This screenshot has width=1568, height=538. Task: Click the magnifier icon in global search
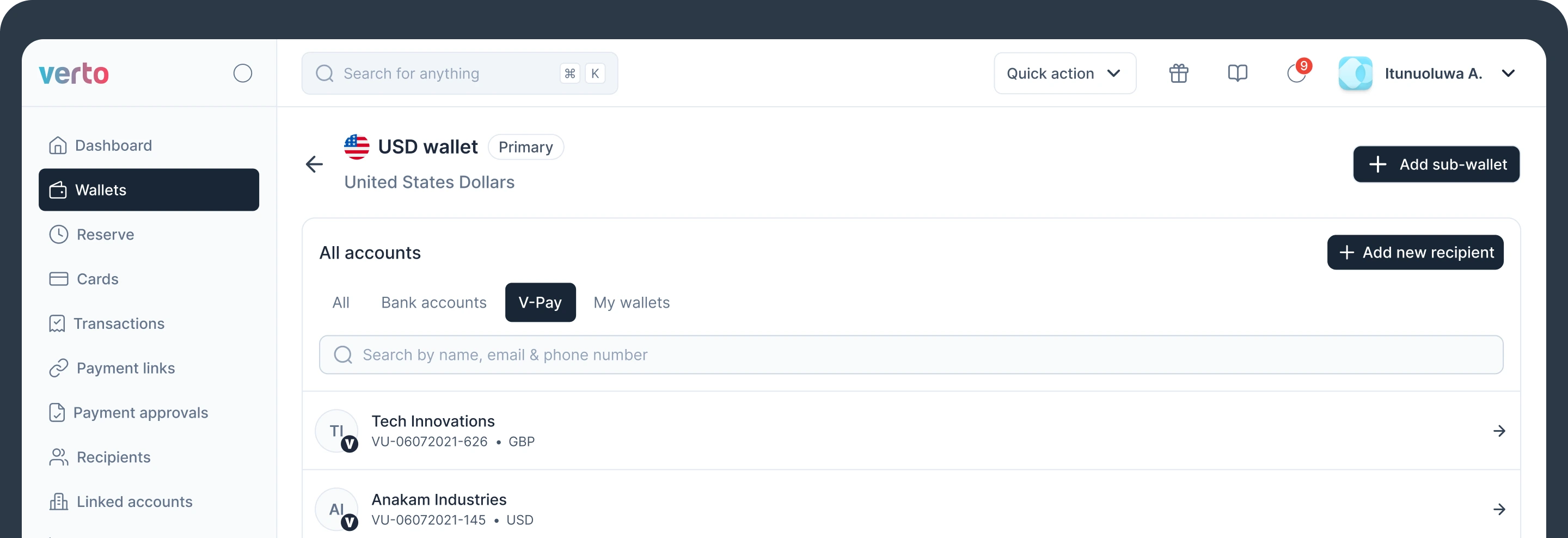tap(324, 73)
